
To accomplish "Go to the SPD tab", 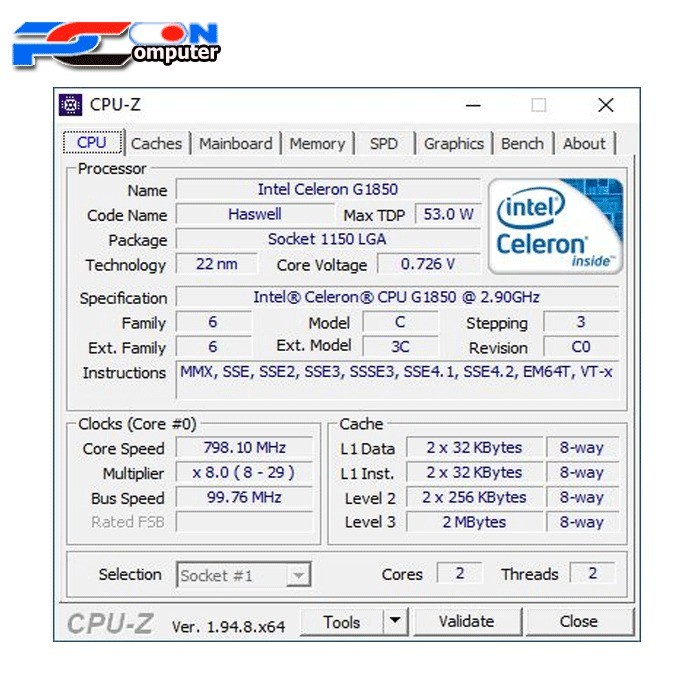I will pos(383,143).
